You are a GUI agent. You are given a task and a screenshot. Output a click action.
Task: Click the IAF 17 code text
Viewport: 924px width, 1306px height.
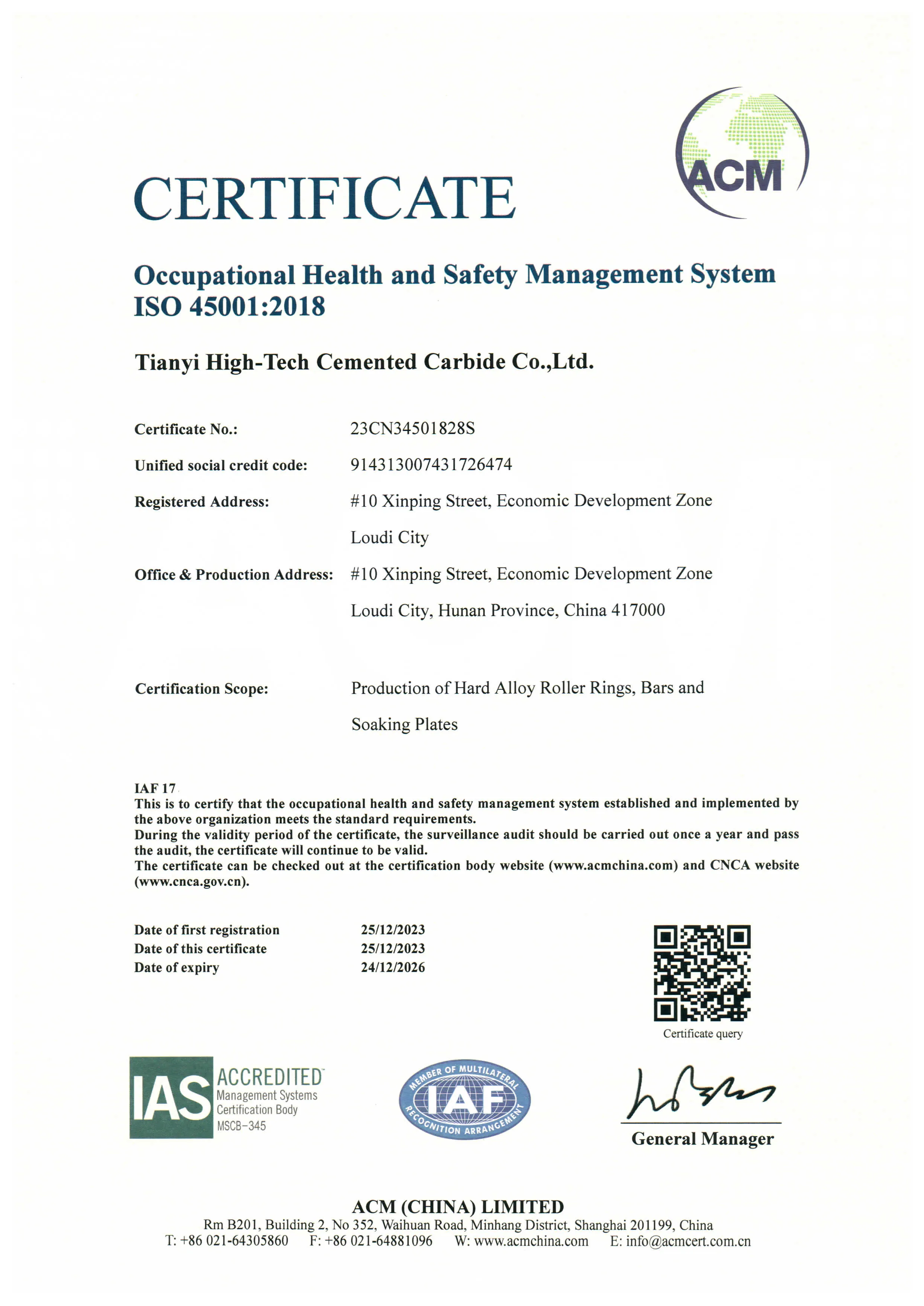click(x=155, y=788)
